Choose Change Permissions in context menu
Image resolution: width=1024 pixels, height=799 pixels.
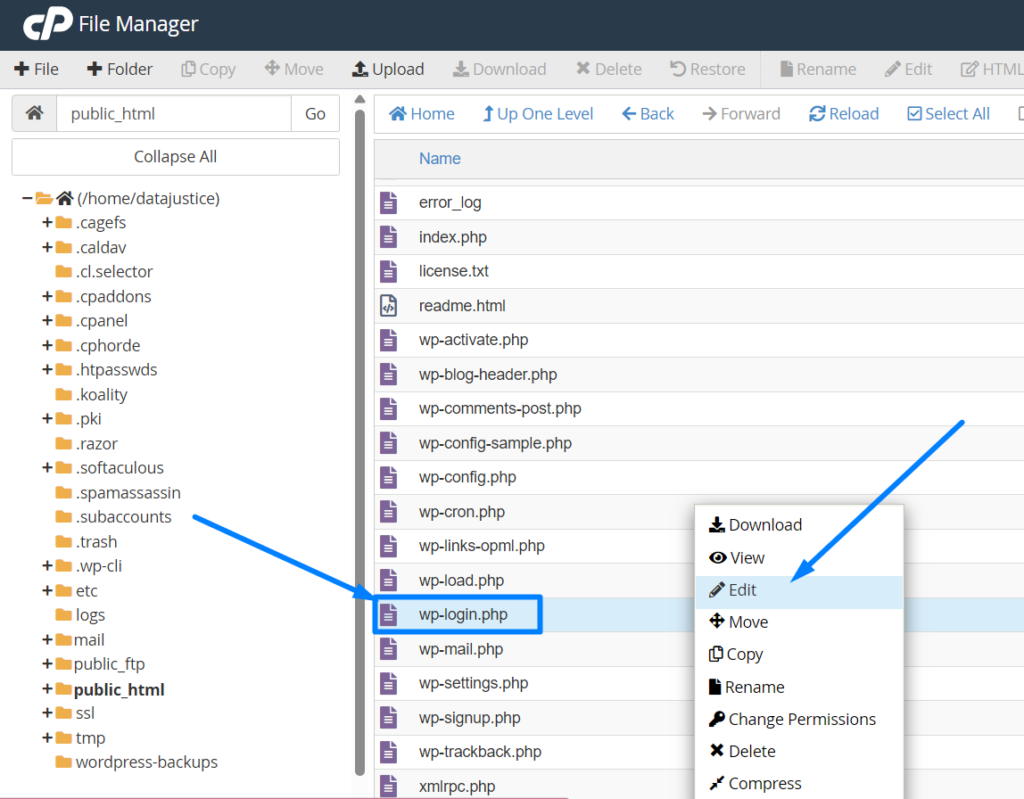coord(799,719)
